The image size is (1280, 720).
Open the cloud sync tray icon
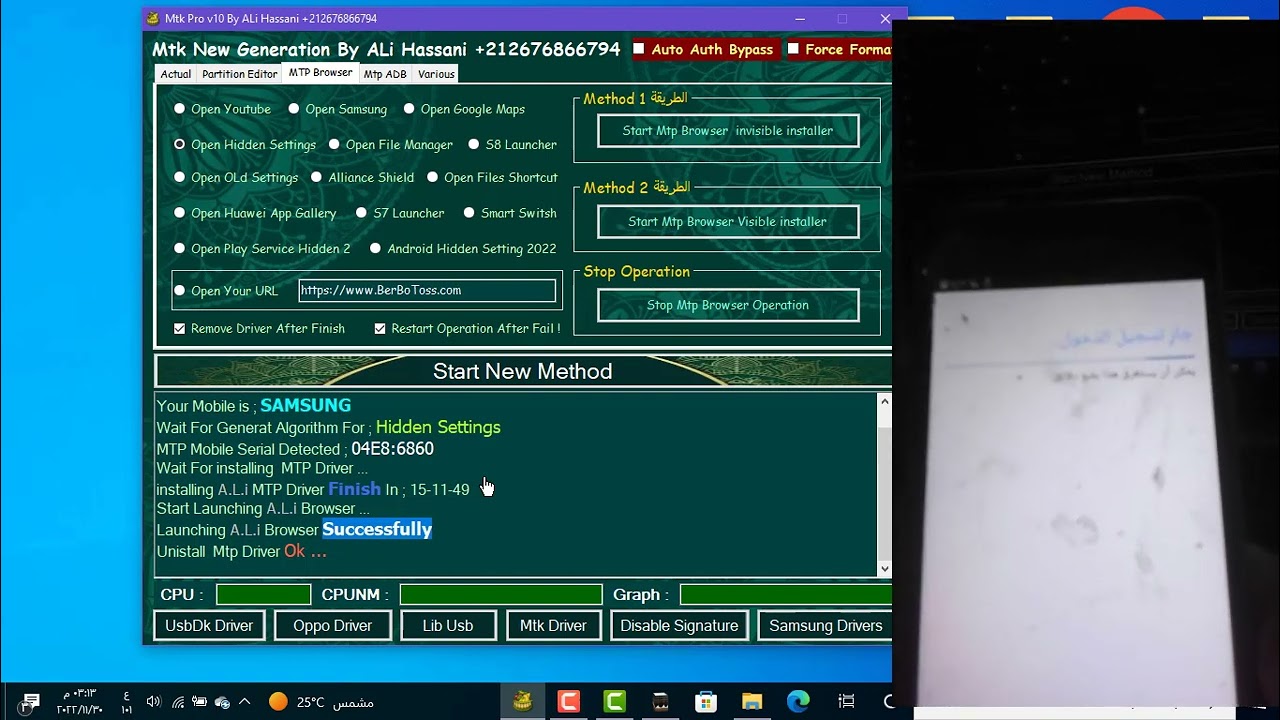[223, 702]
